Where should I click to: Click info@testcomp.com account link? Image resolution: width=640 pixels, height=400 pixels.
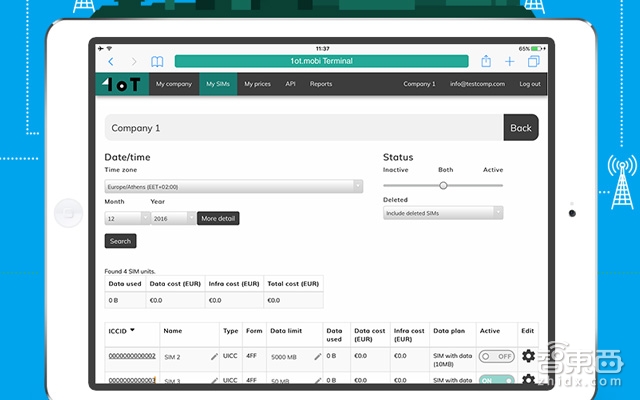477,84
